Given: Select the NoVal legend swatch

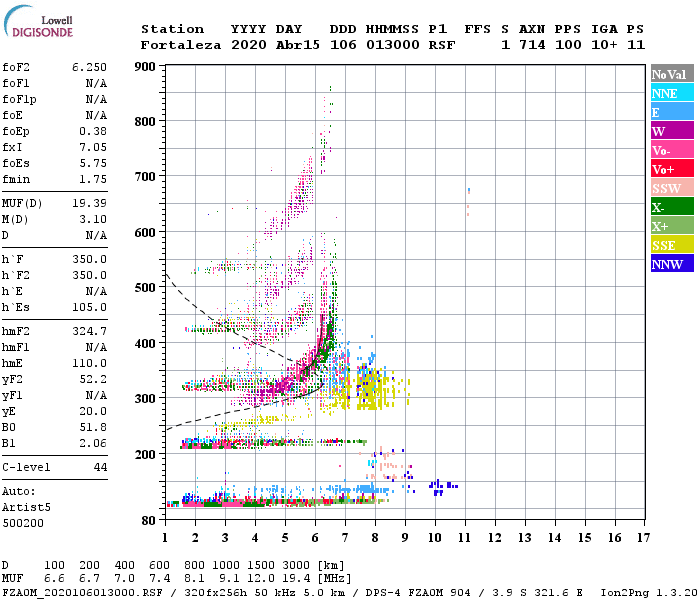Looking at the screenshot, I should 672,74.
